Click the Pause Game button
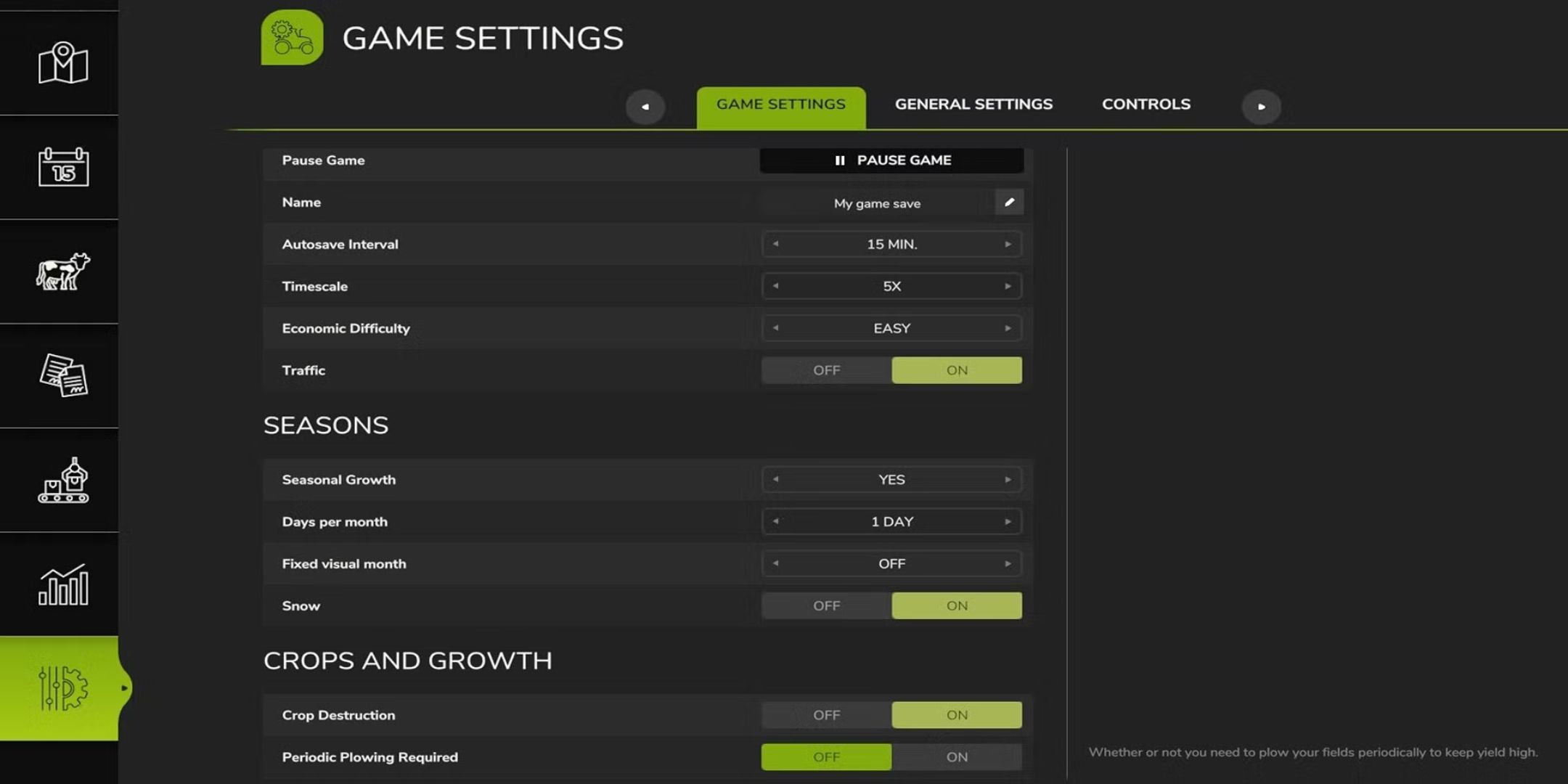Image resolution: width=1568 pixels, height=784 pixels. tap(891, 160)
